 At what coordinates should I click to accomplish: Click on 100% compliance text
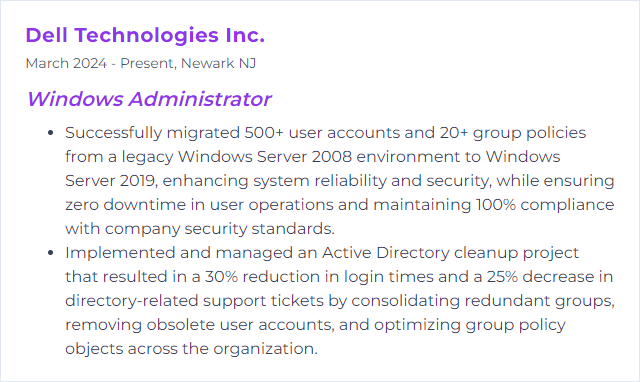click(545, 204)
